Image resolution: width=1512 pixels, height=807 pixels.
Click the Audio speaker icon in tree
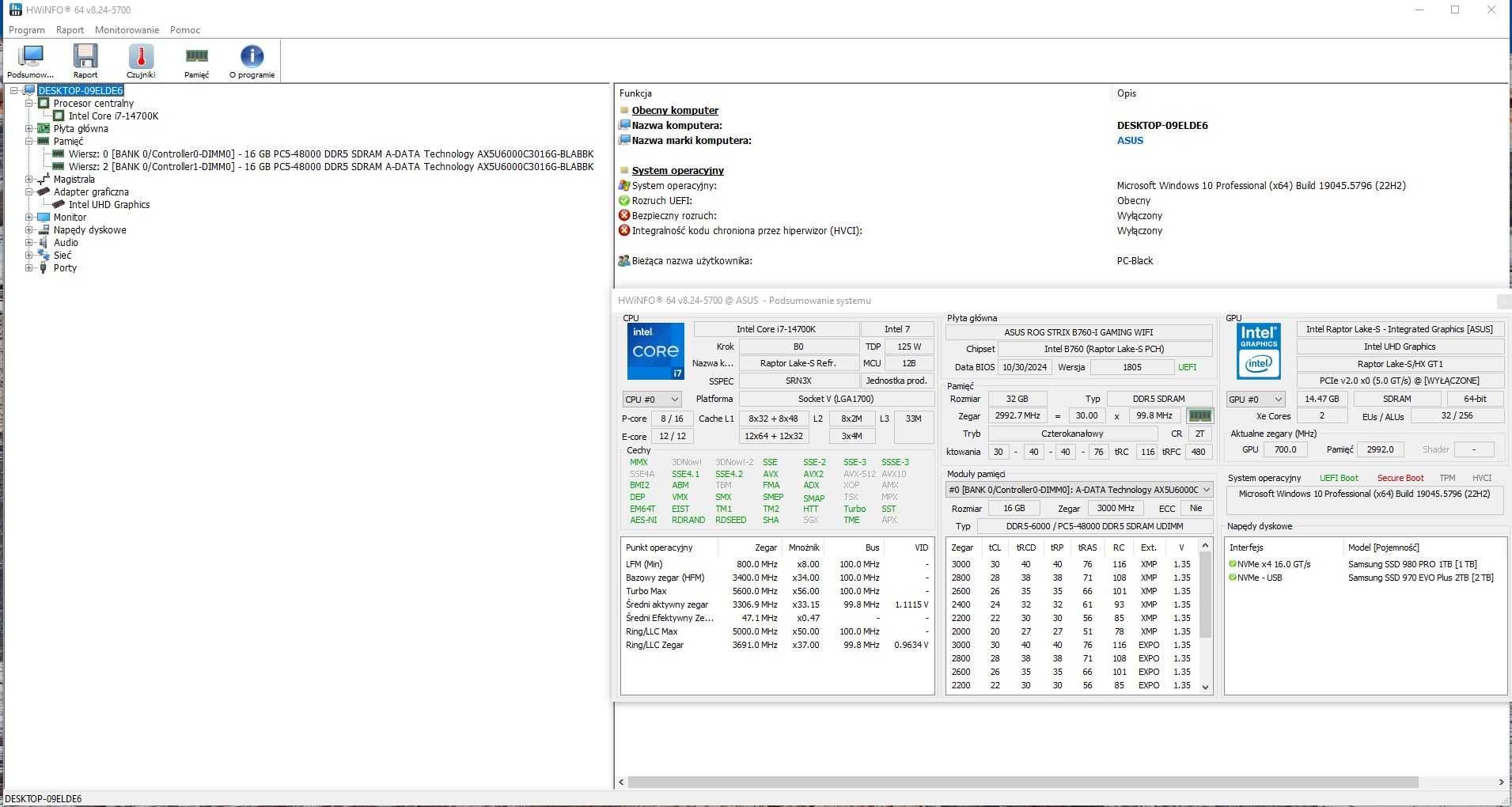coord(44,243)
